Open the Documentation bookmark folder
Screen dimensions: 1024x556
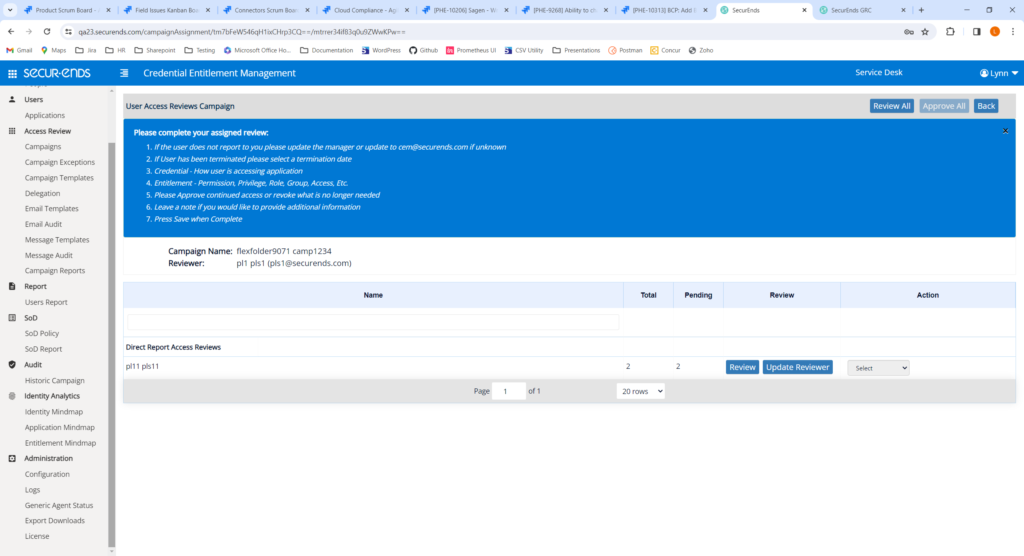[327, 50]
